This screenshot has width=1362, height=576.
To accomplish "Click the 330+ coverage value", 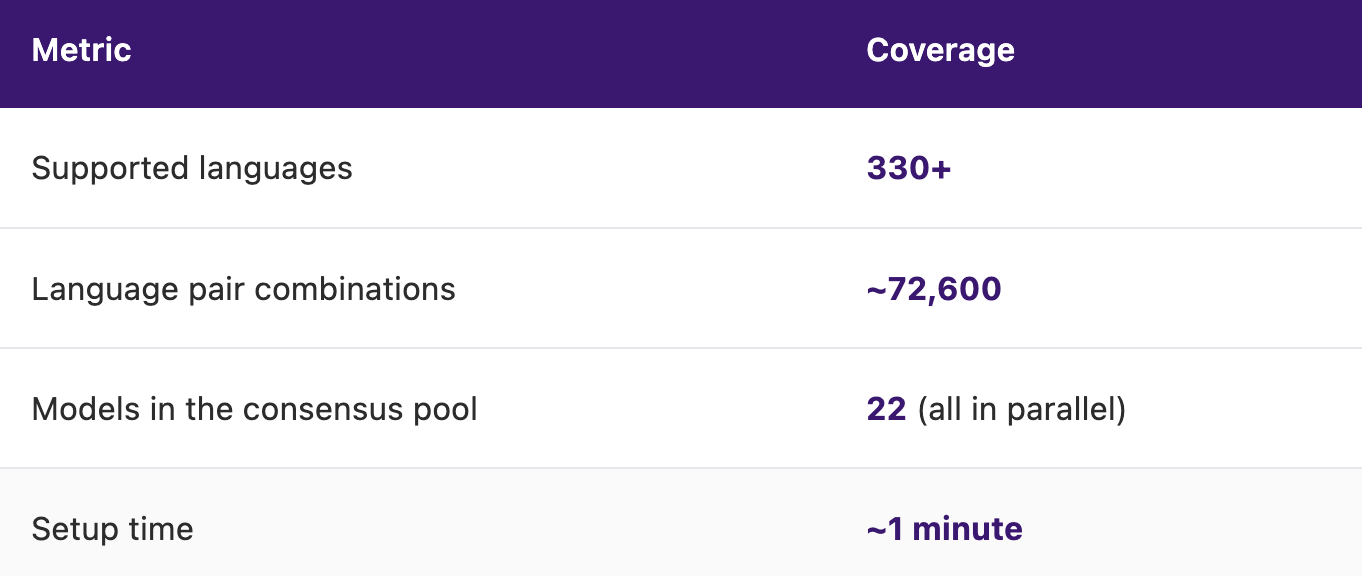I will tap(909, 168).
